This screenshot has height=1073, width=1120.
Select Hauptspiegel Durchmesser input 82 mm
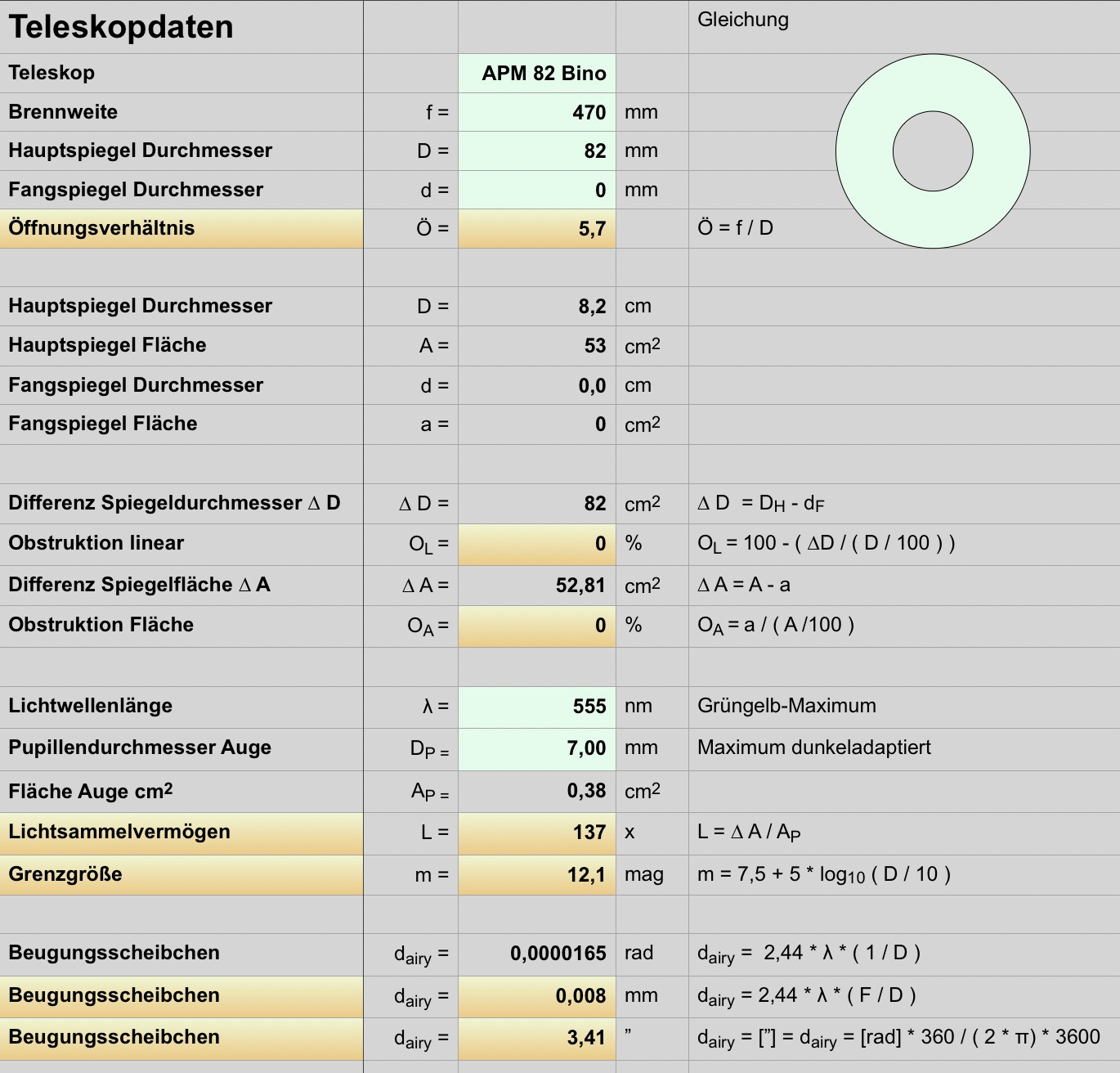click(537, 150)
